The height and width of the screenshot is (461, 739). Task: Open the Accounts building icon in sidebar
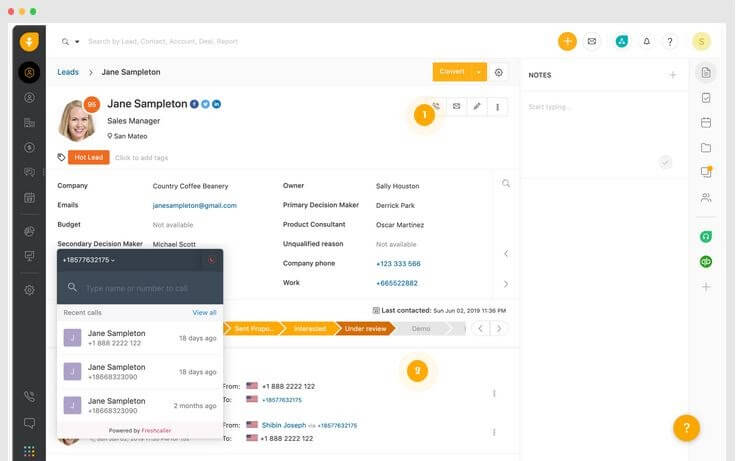[29, 123]
